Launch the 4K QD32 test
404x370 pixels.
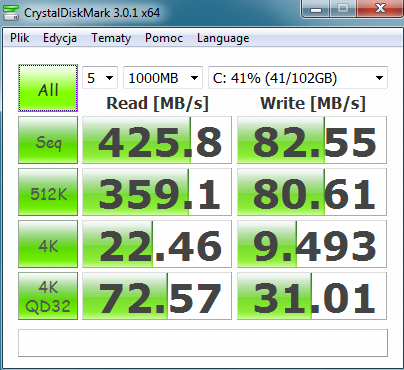[x=48, y=296]
